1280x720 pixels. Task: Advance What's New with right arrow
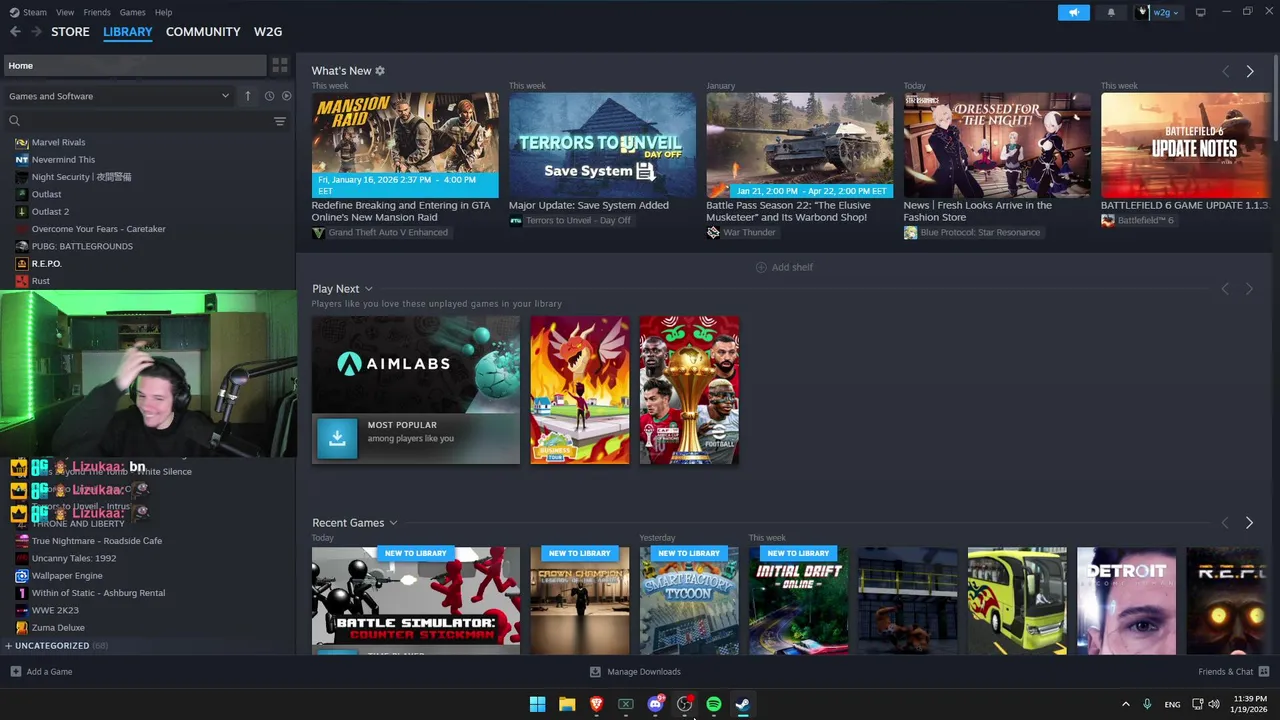[1249, 71]
